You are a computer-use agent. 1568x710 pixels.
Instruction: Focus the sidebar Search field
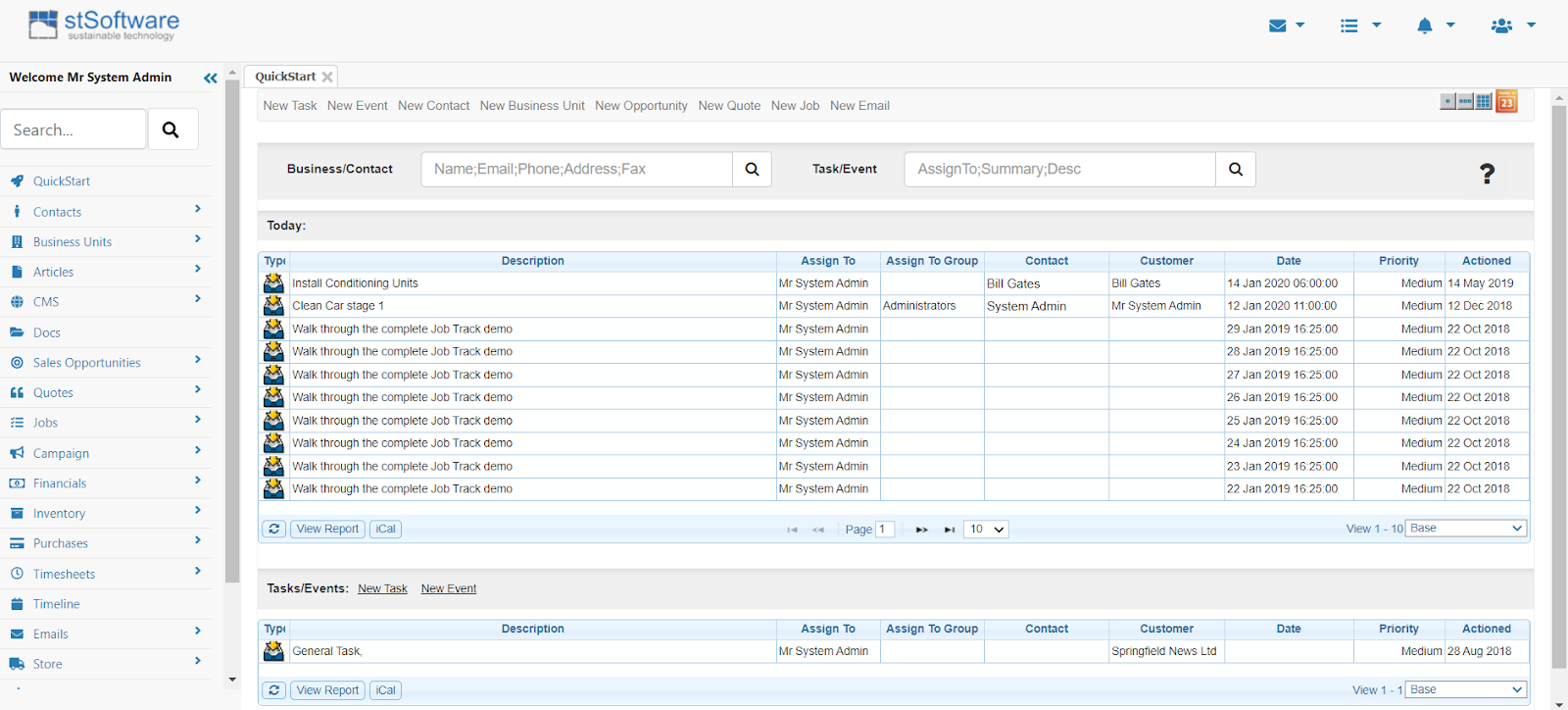(73, 129)
